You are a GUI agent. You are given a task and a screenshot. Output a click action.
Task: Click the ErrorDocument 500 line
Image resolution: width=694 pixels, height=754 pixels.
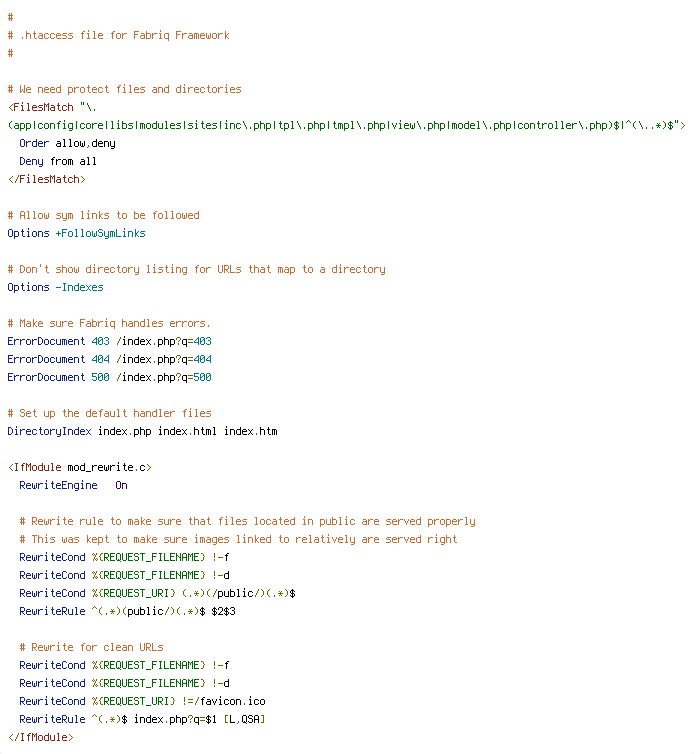click(x=110, y=377)
